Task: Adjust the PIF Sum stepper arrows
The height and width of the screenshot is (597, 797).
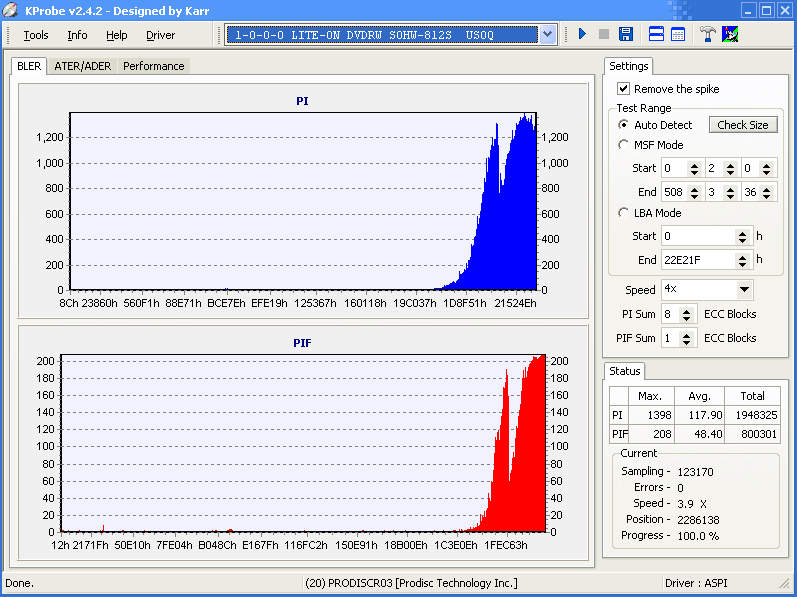Action: point(686,338)
